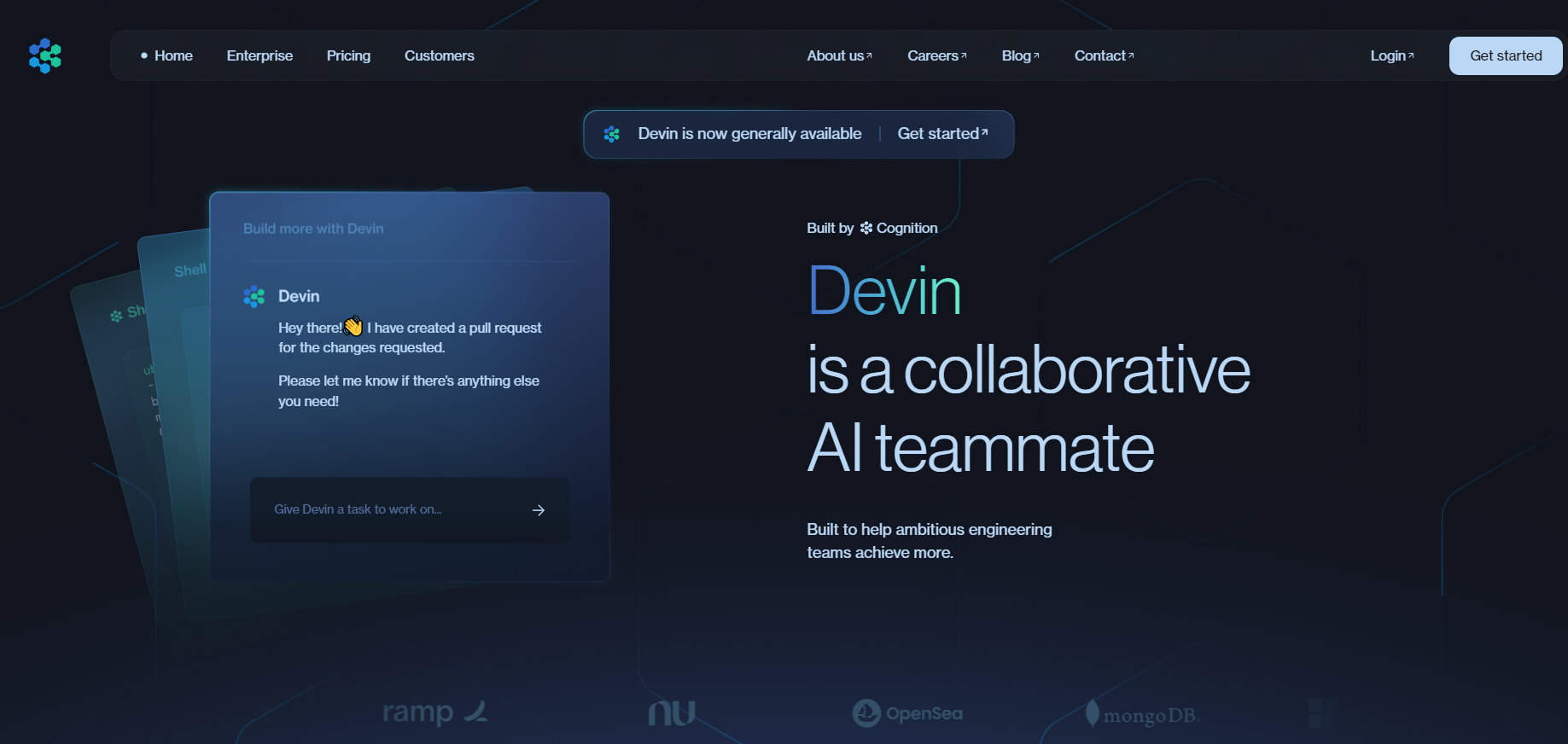Click the Devin icon in announcement banner
This screenshot has height=744, width=1568.
(611, 134)
